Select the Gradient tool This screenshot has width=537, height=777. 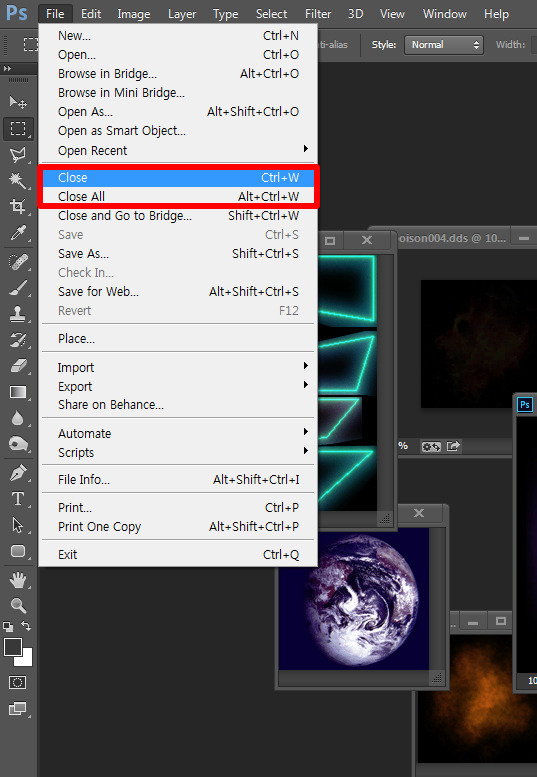coord(18,392)
